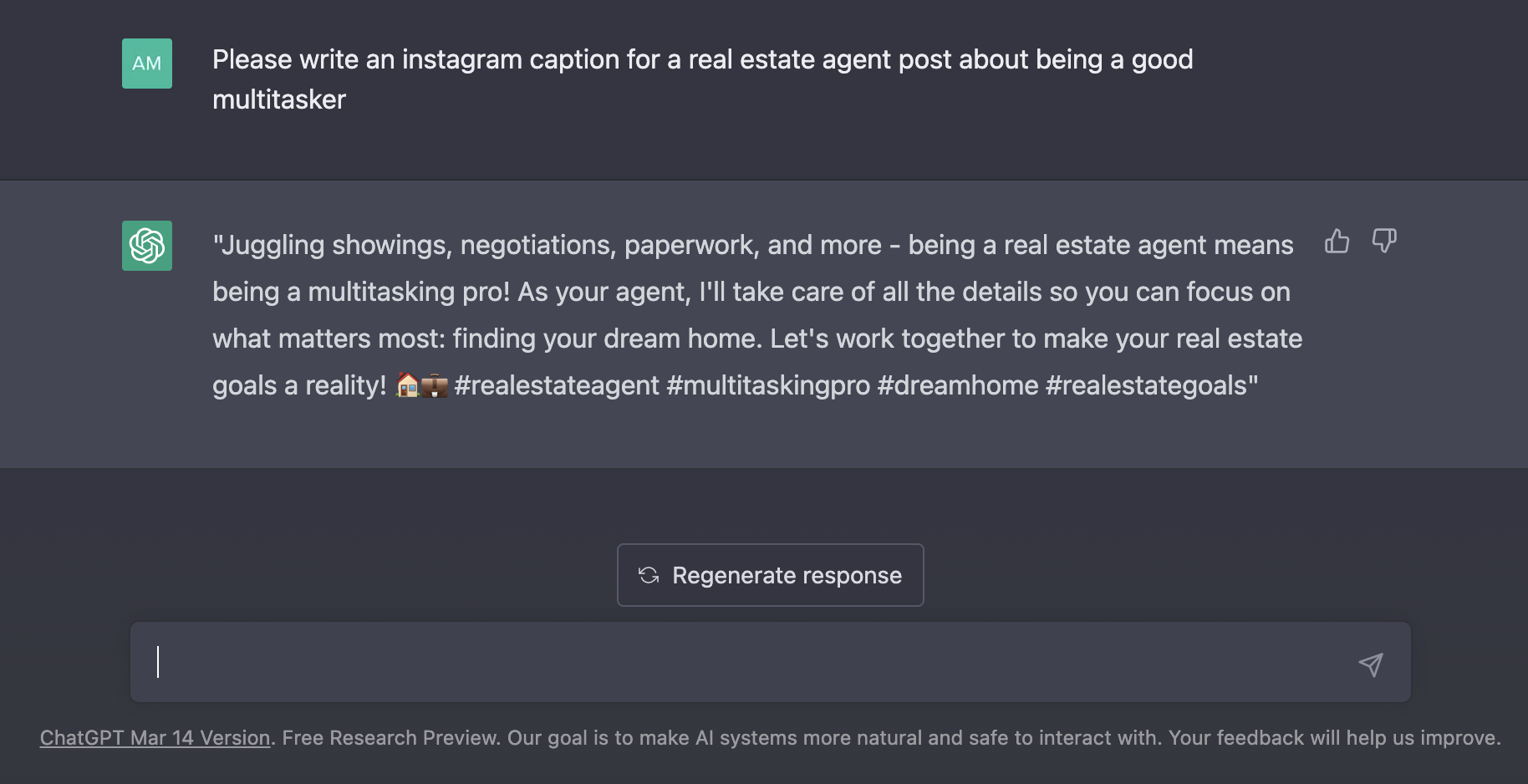Click the "Free Research Preview" footer text

point(390,738)
